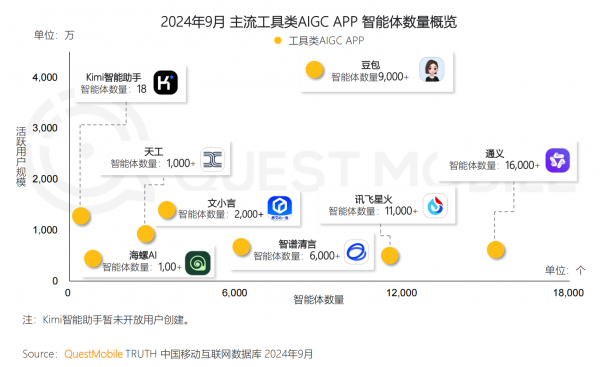Click the 豆包 avatar icon
This screenshot has width=600, height=367.
pos(432,70)
